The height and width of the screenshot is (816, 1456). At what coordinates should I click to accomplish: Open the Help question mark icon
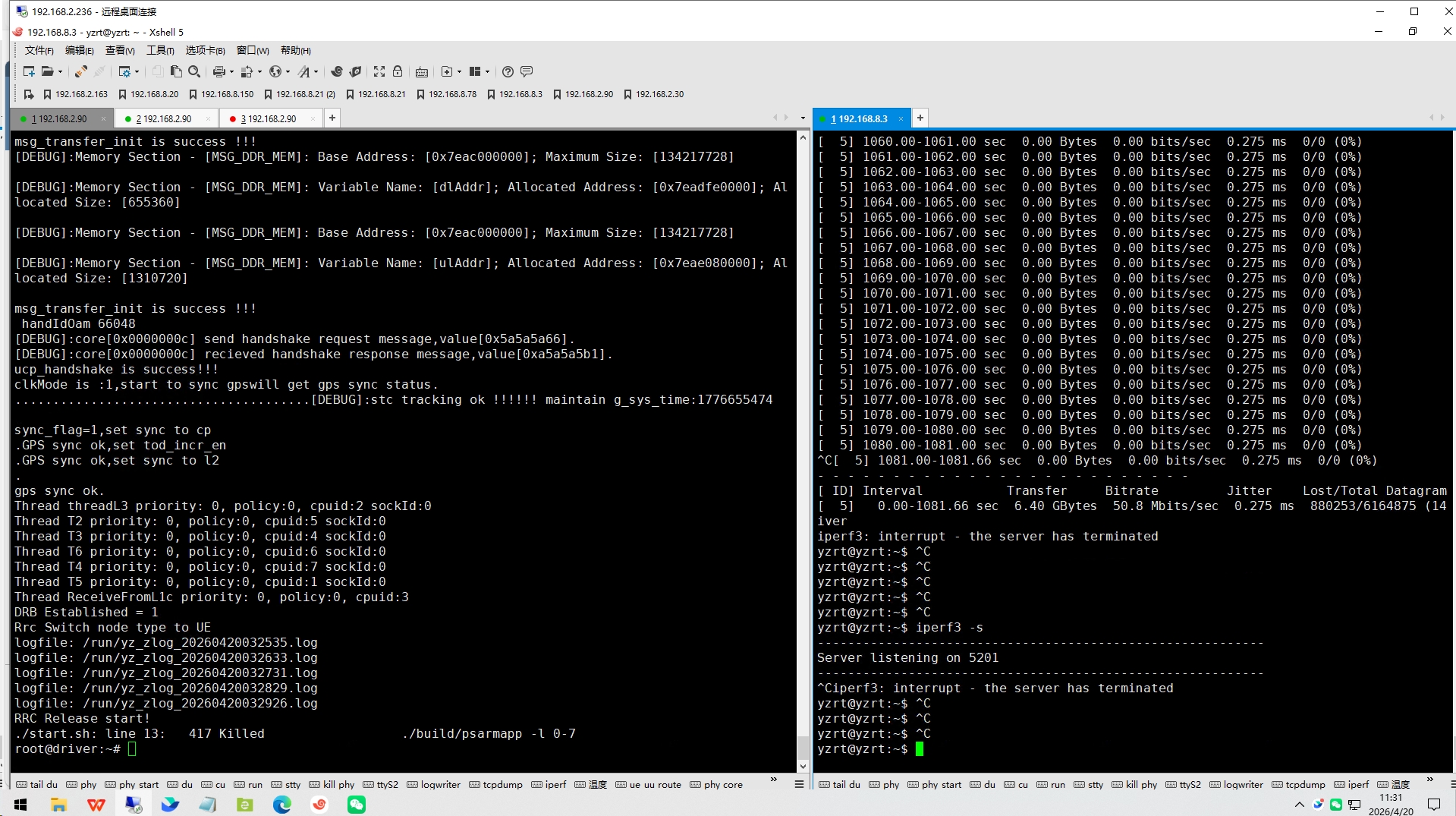(508, 71)
